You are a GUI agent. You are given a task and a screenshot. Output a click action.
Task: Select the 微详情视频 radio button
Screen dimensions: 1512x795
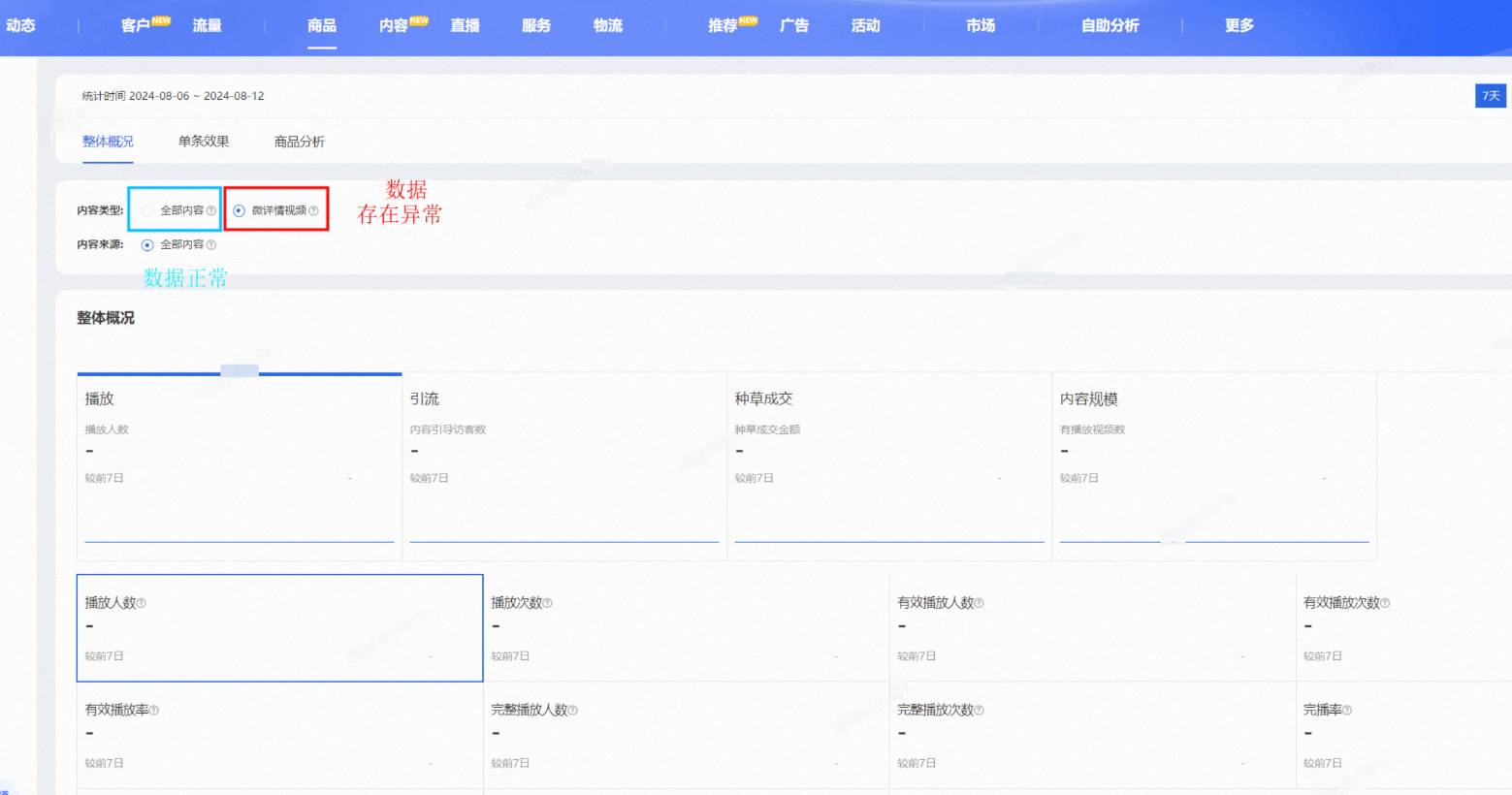coord(240,210)
